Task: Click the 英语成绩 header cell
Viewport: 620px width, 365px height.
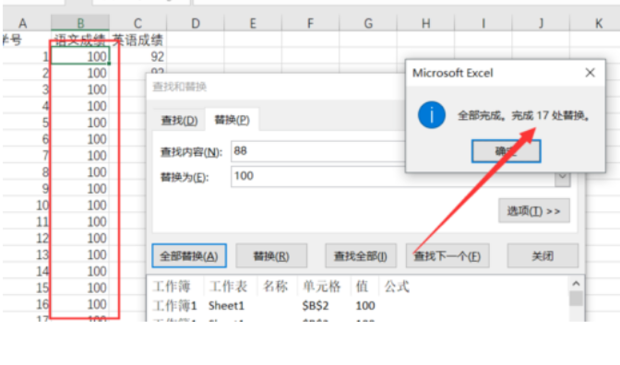Action: coord(138,40)
